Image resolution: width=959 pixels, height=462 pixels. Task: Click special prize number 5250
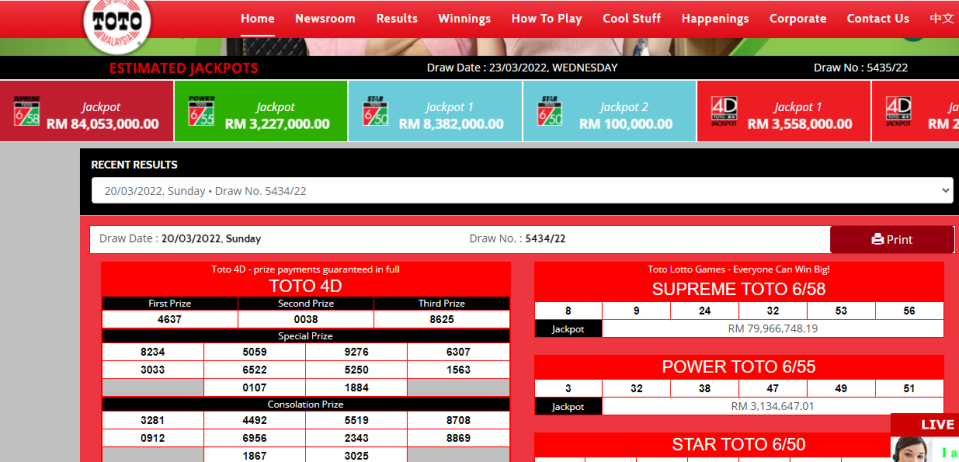click(357, 370)
